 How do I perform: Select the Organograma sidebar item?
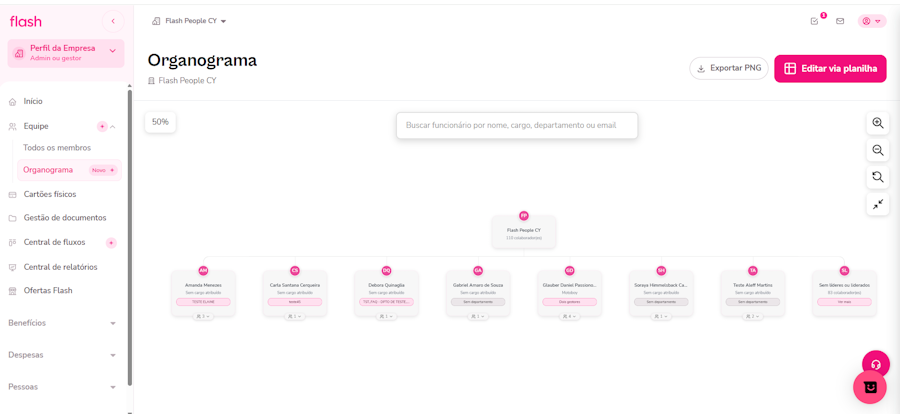[69, 170]
